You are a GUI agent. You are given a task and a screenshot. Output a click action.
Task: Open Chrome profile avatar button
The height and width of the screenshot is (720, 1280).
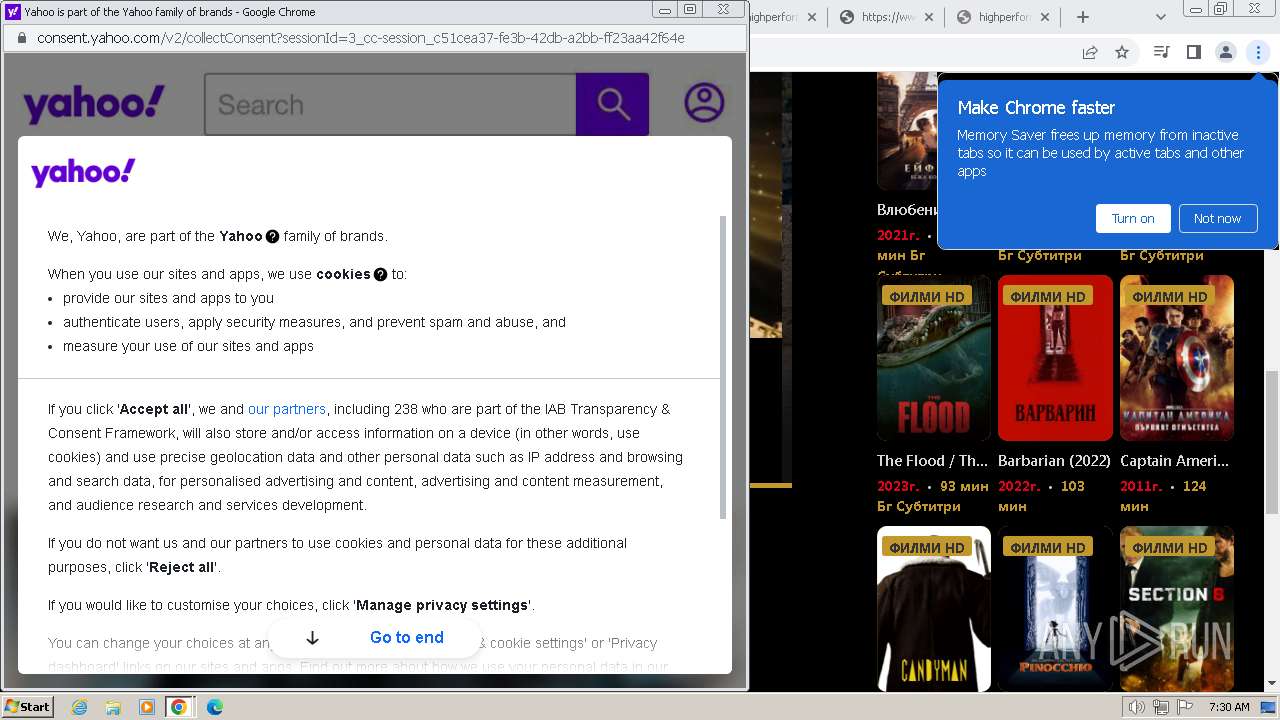(1225, 52)
